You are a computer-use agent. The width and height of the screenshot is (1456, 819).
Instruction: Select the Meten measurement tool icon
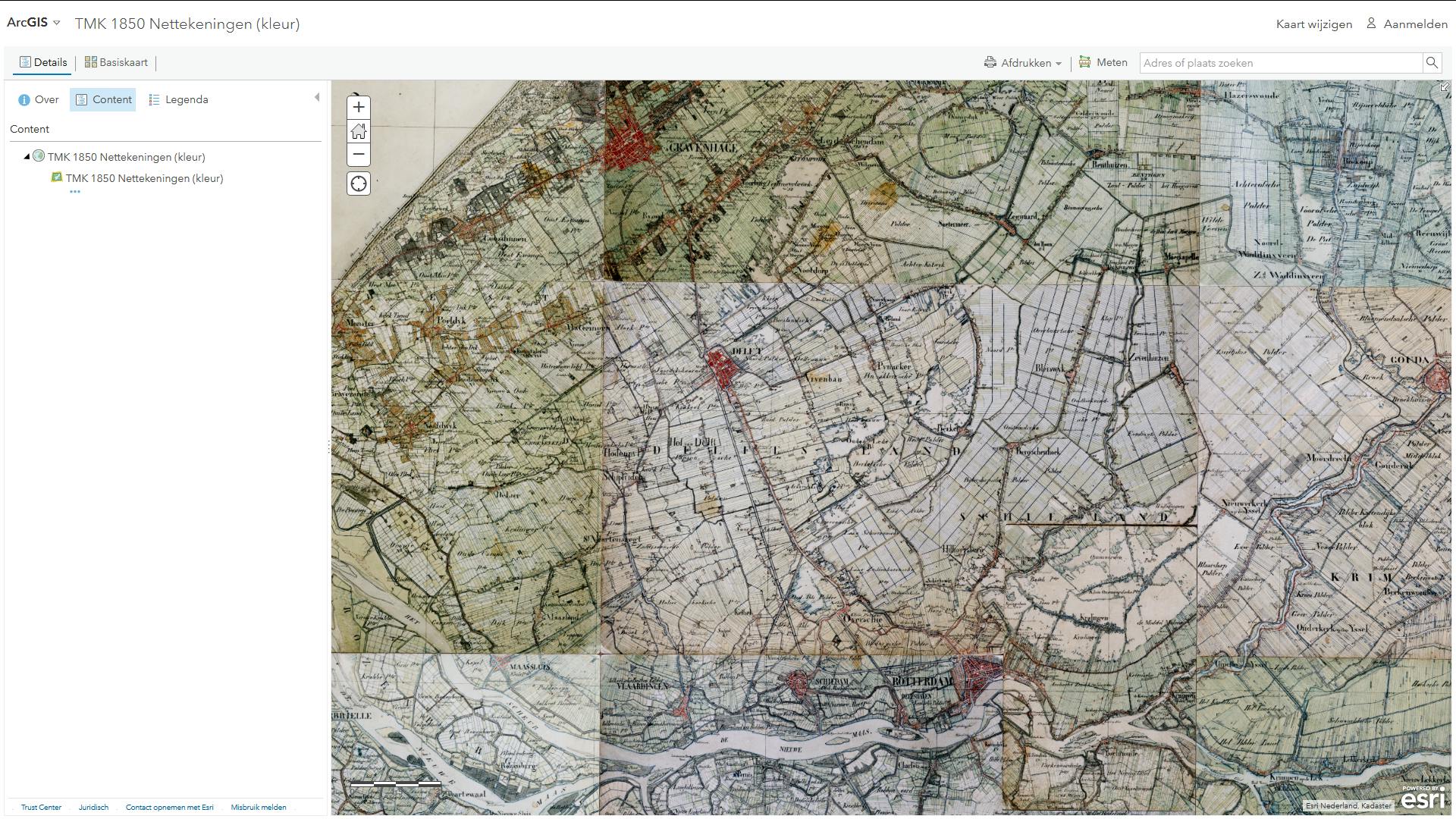(x=1084, y=62)
